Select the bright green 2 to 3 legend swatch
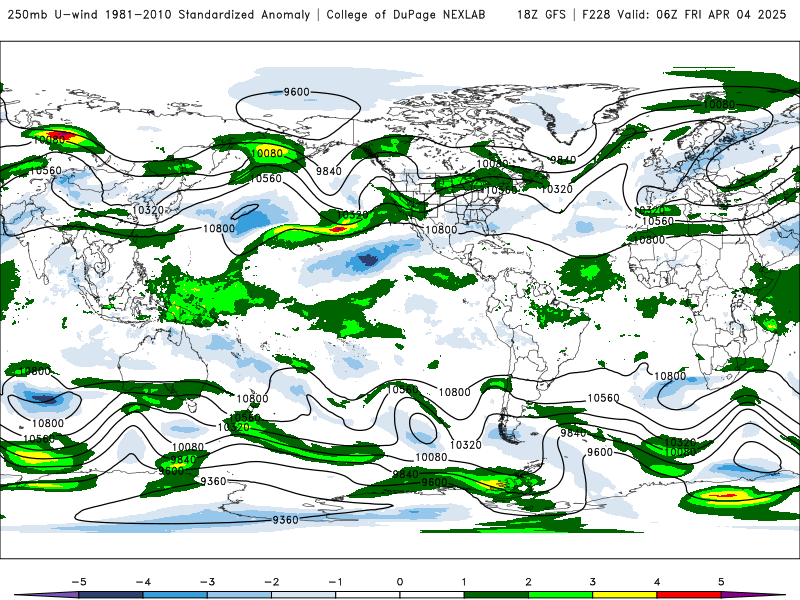 click(x=561, y=595)
